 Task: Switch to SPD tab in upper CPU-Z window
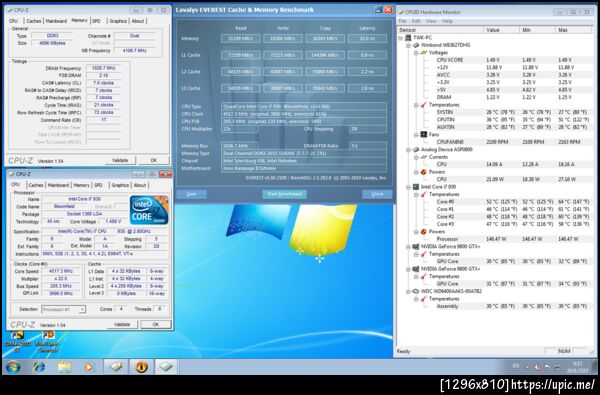coord(96,21)
